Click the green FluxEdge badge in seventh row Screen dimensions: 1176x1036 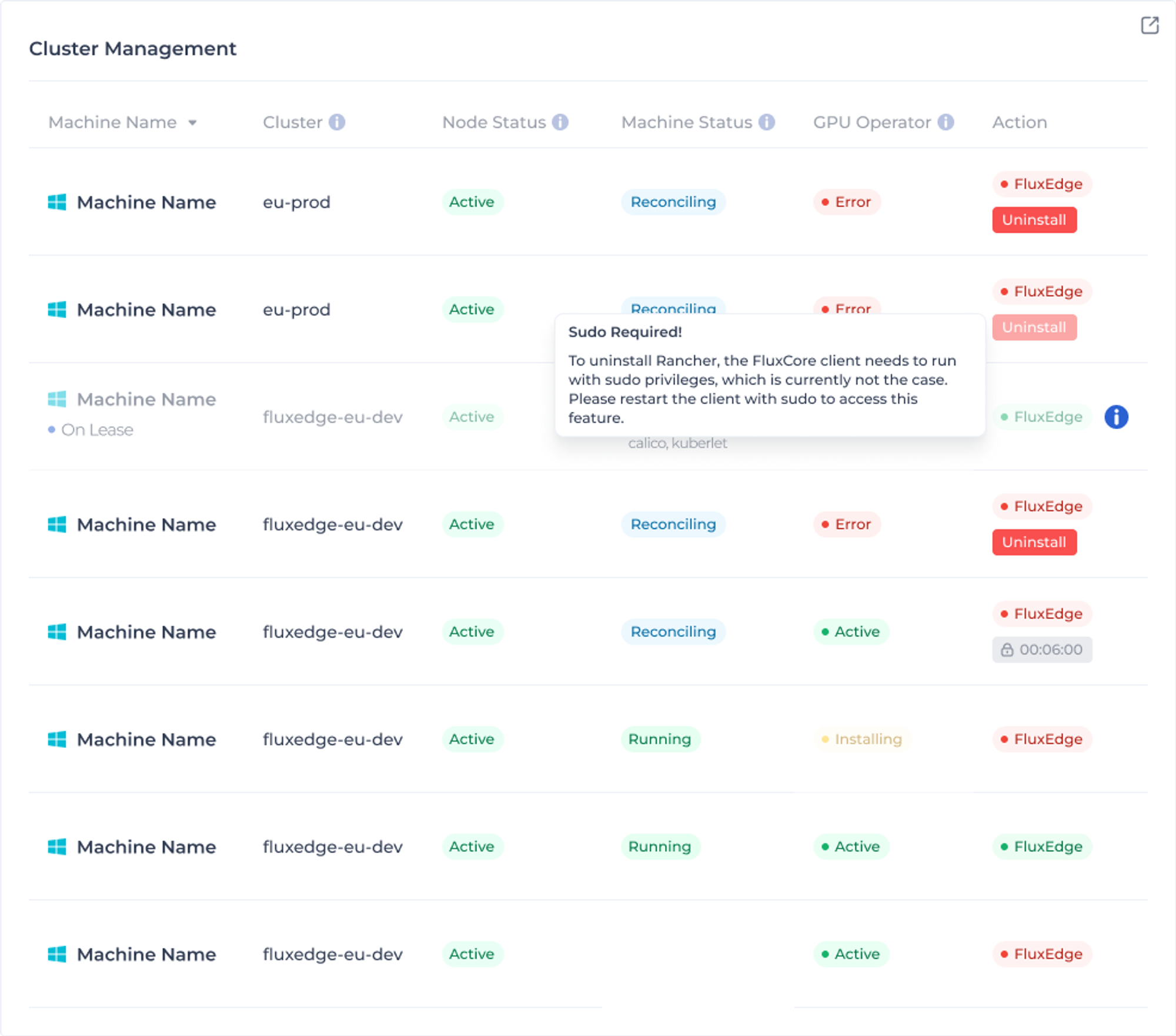(1042, 847)
